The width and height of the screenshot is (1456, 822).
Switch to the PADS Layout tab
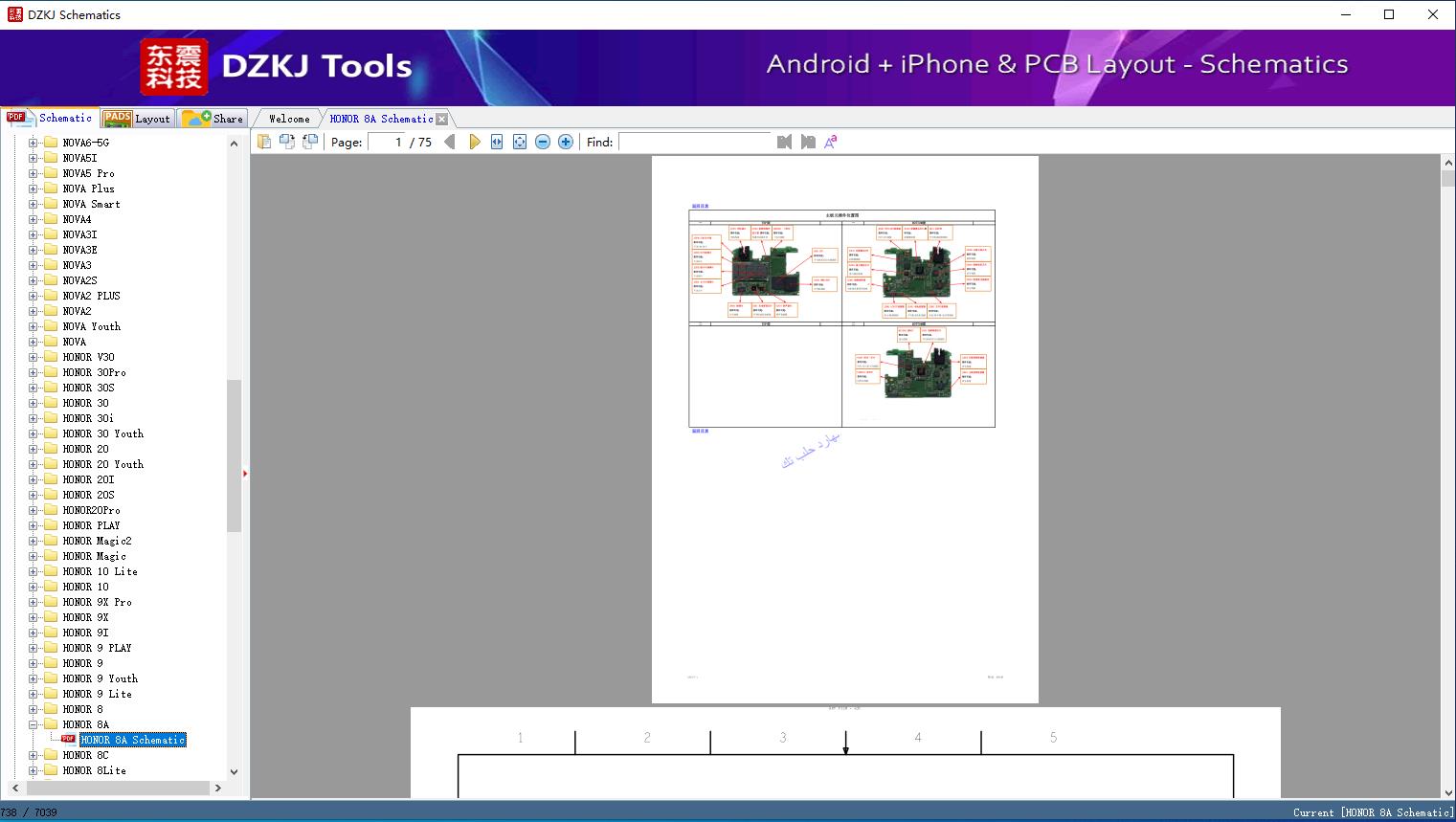(x=137, y=119)
